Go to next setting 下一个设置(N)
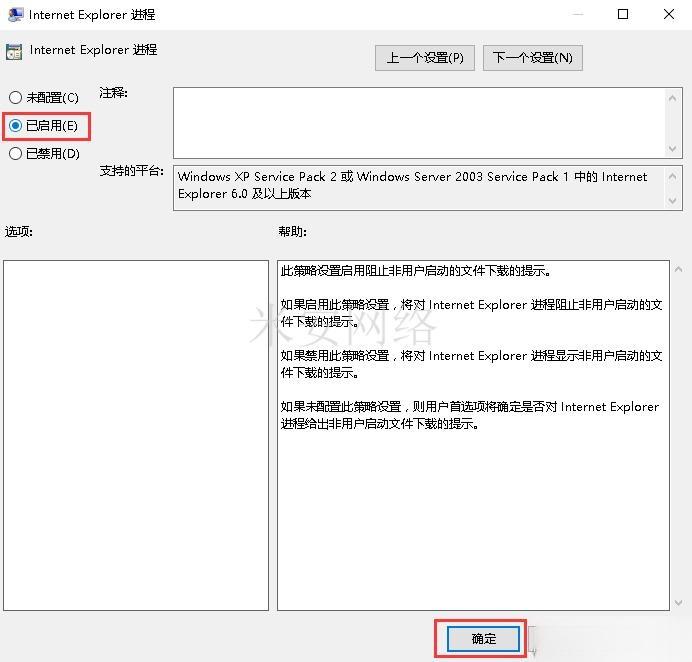Image resolution: width=692 pixels, height=662 pixels. [x=533, y=58]
